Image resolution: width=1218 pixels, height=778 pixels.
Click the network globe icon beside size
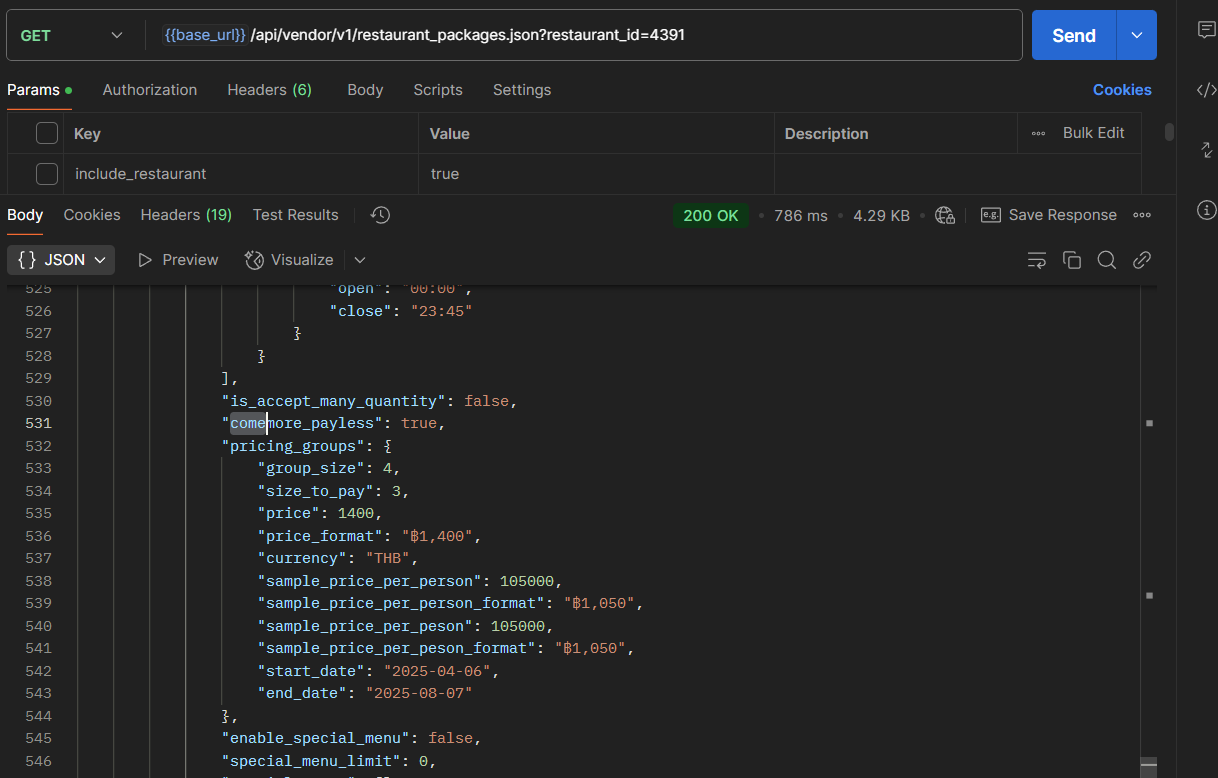coord(944,215)
